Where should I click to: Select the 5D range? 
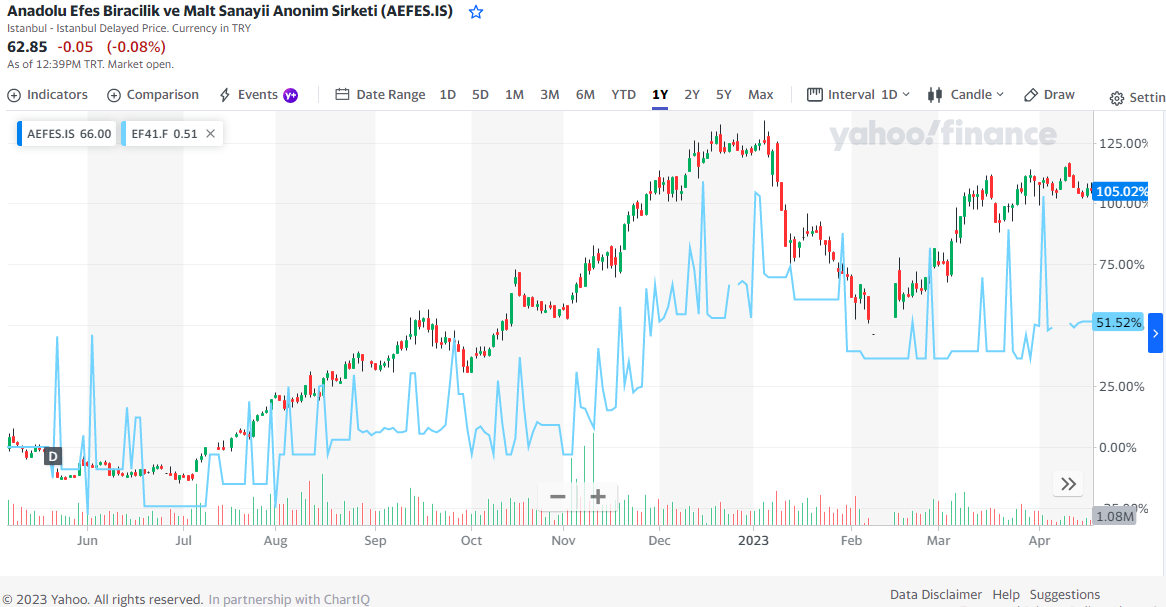pyautogui.click(x=480, y=94)
